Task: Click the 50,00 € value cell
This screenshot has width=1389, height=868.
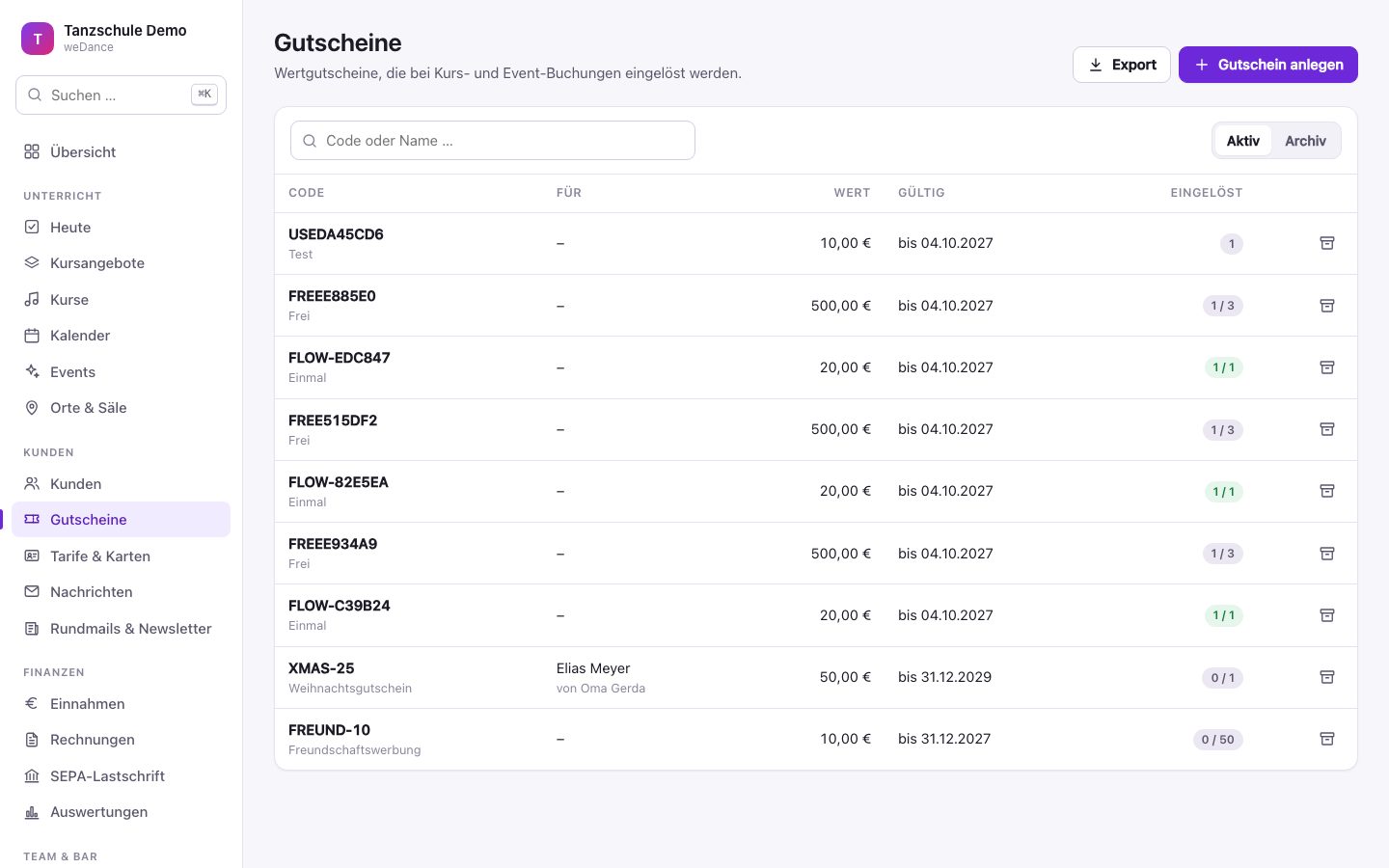Action: (845, 677)
